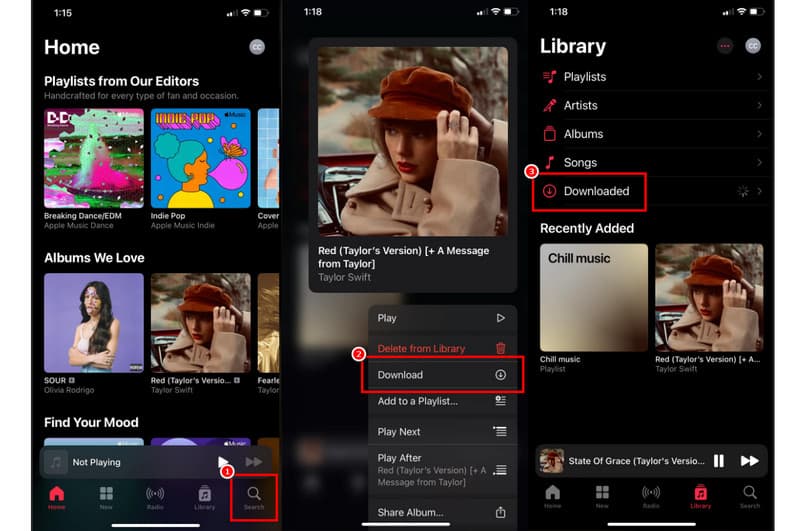Choose Add to a Playlist option
Screen dimensions: 800x531
(x=442, y=401)
